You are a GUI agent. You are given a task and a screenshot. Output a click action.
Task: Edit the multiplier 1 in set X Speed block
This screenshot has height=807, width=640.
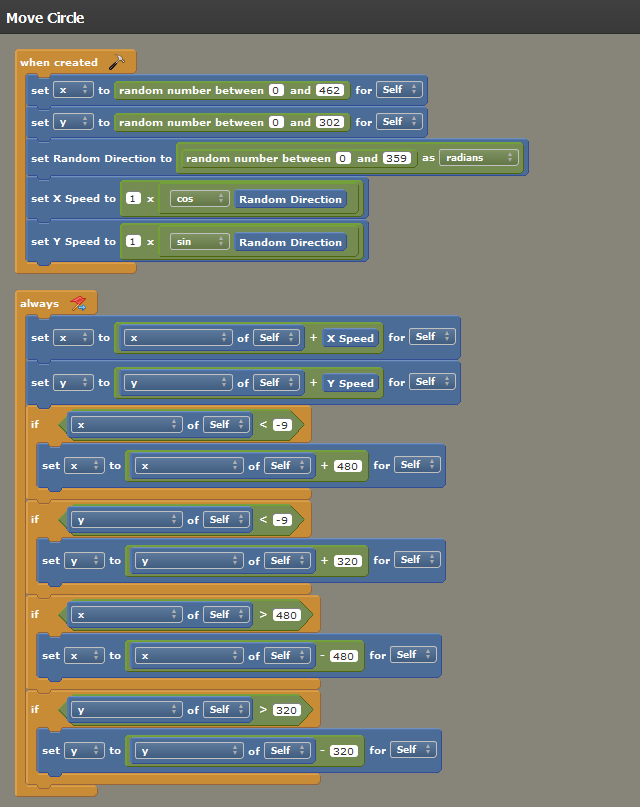coord(133,199)
